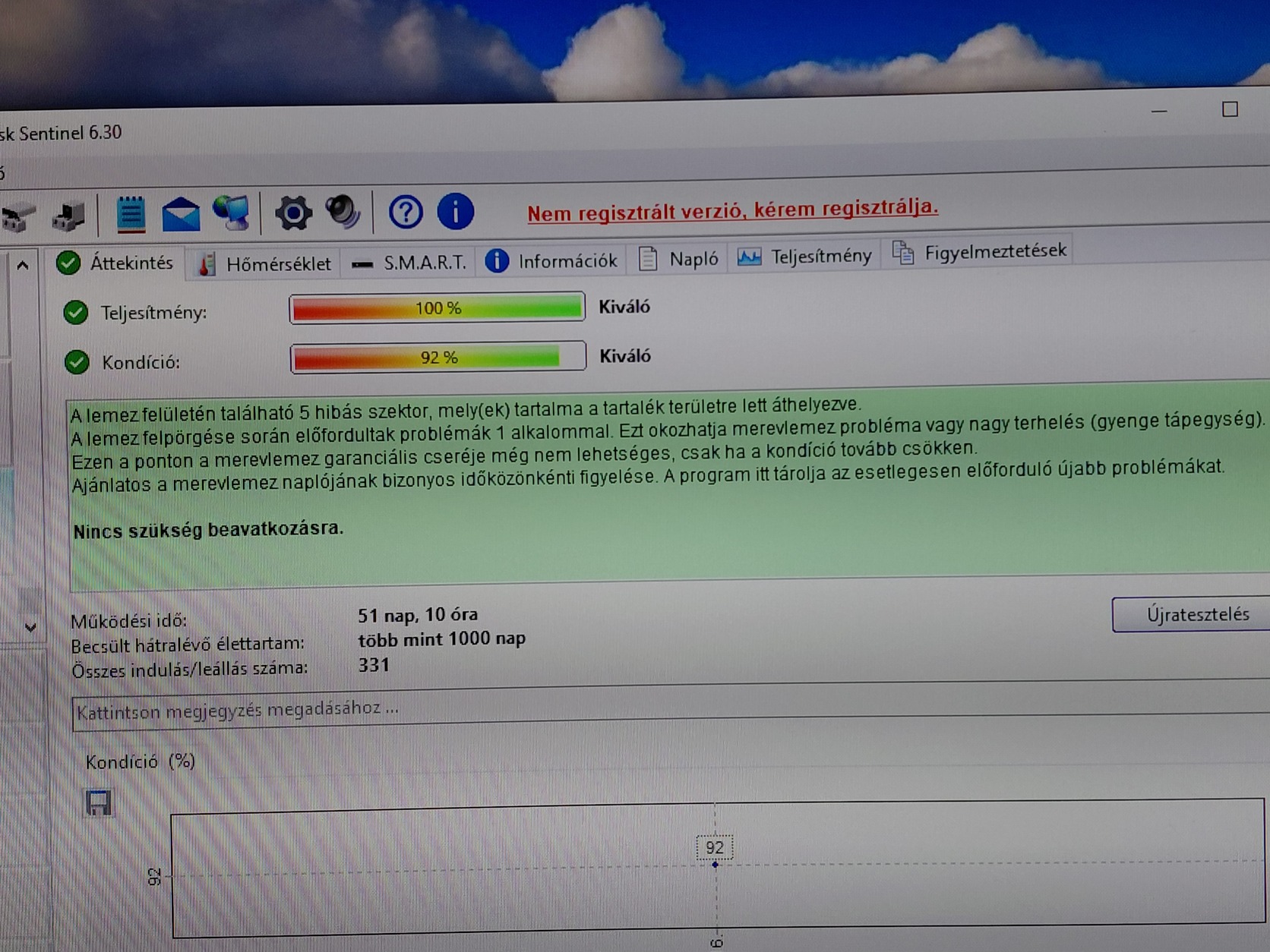Click the speaker sound toolbar icon
1270x952 pixels.
[x=343, y=212]
